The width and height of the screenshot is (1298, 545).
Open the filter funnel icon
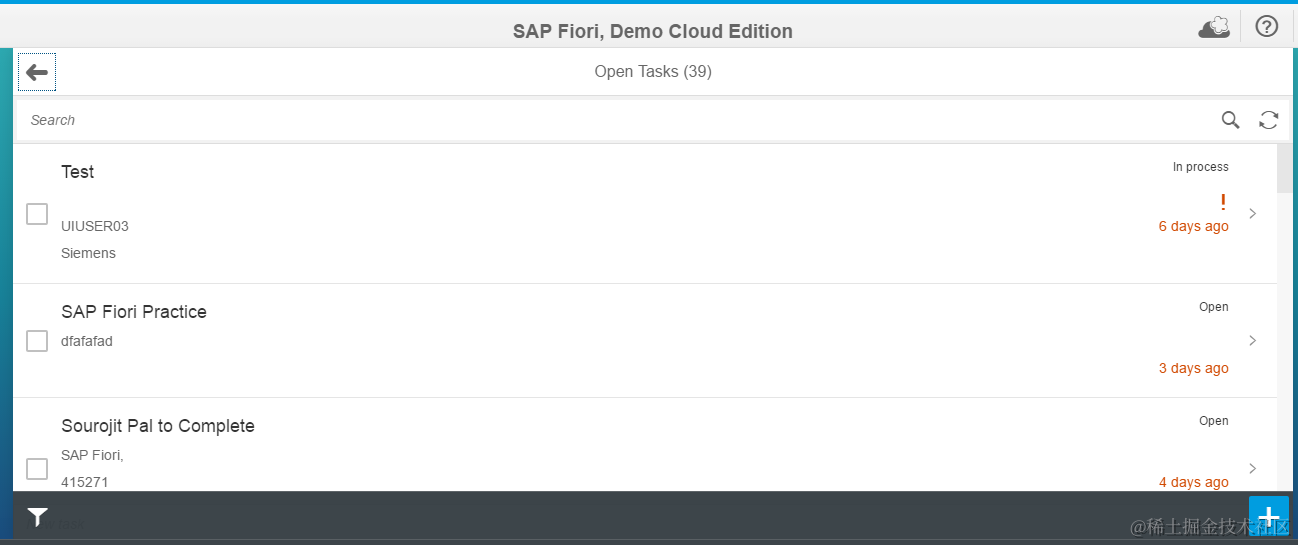point(37,517)
